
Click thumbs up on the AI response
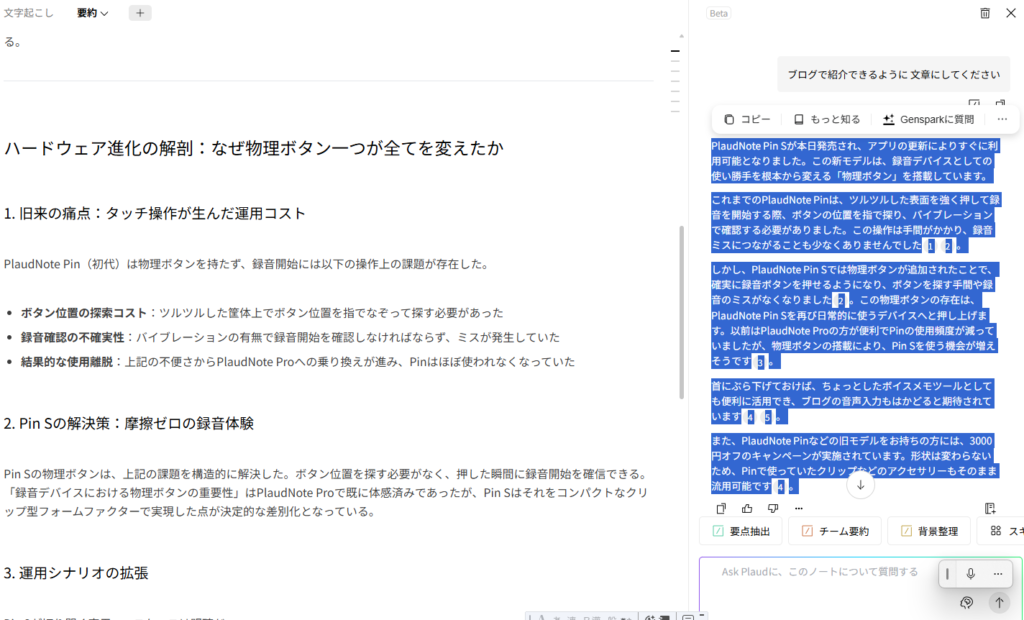[747, 509]
